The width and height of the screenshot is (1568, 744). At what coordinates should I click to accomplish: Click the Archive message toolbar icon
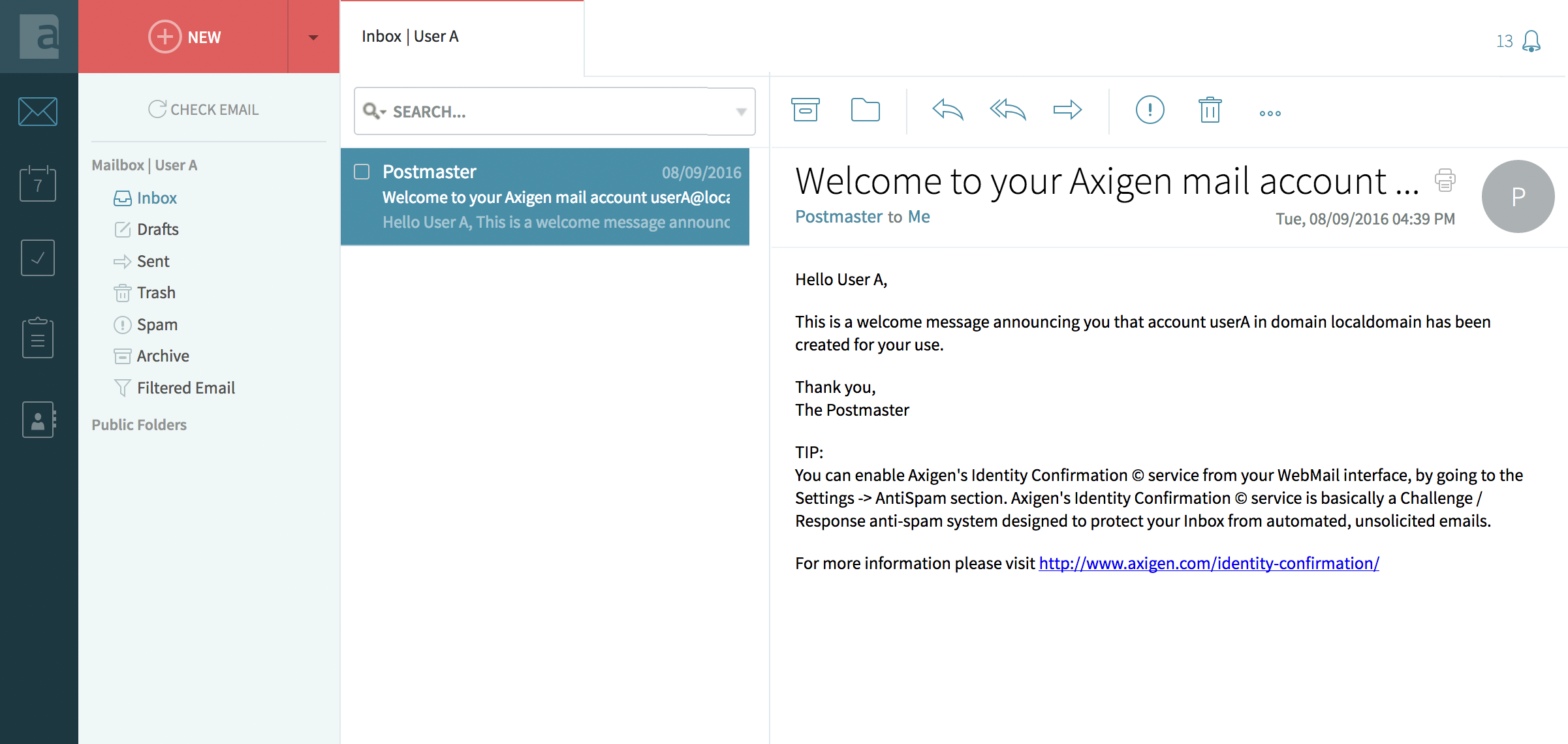pos(806,110)
